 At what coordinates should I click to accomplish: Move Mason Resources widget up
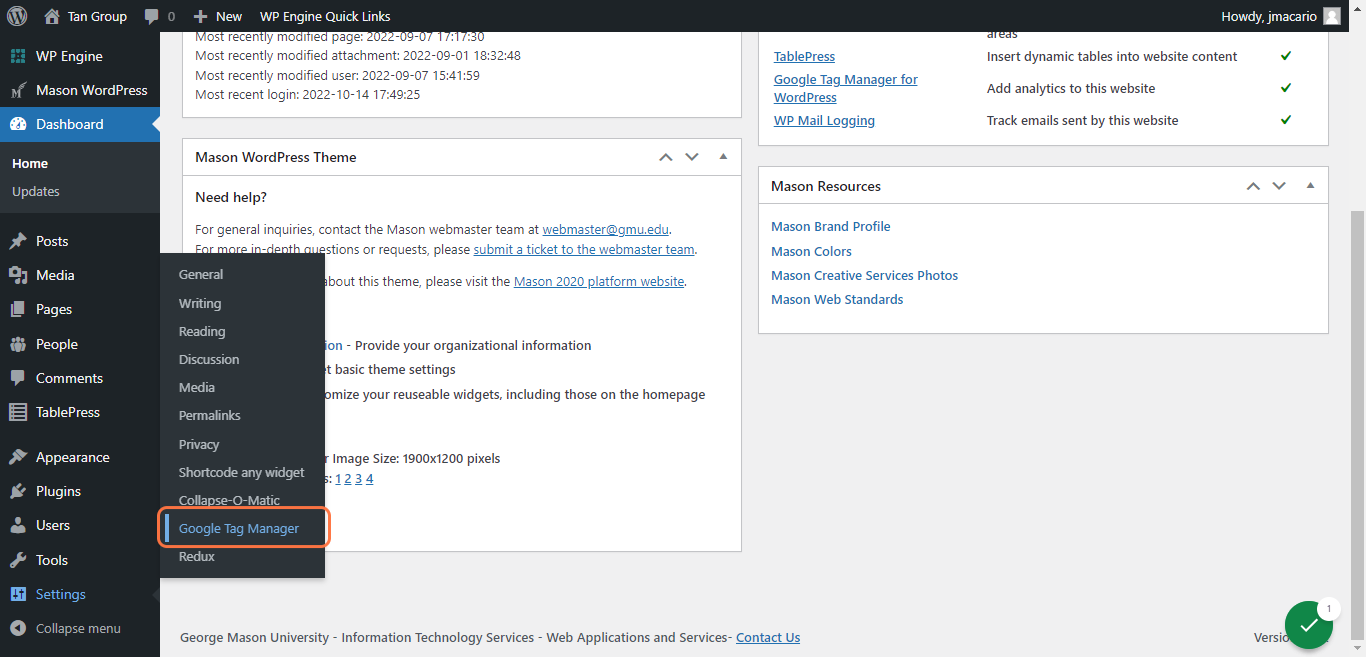(1253, 186)
